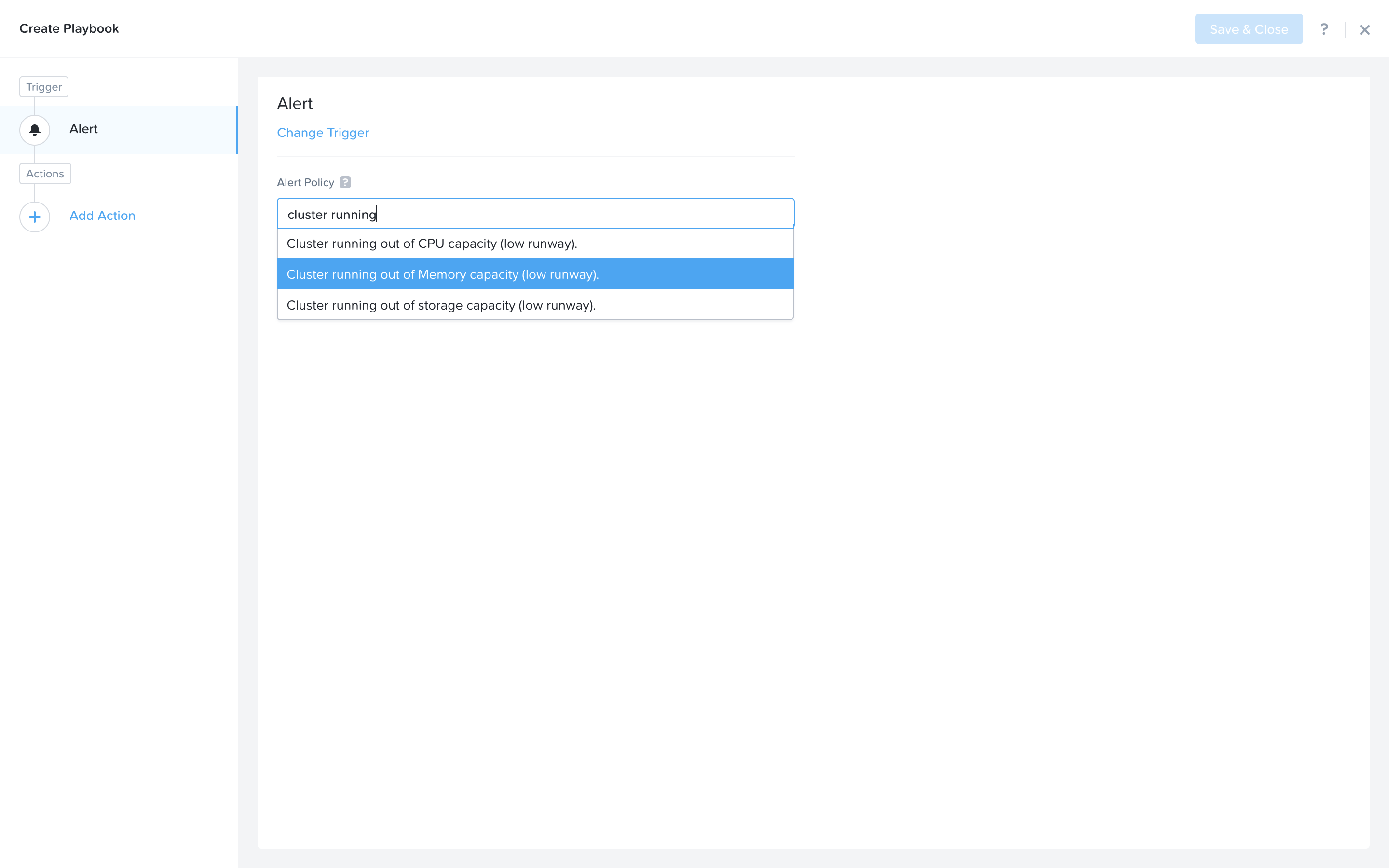Screen dimensions: 1389x868
Task: Click the Alert heading in main panel
Action: click(x=295, y=103)
